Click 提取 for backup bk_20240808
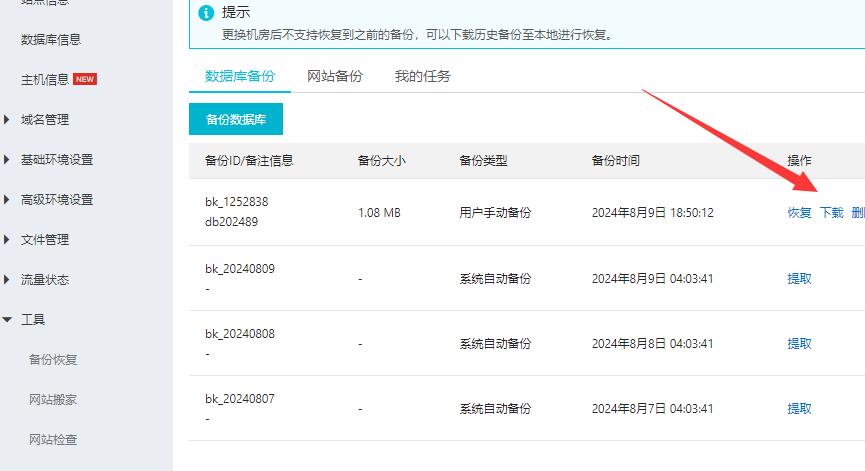 799,344
